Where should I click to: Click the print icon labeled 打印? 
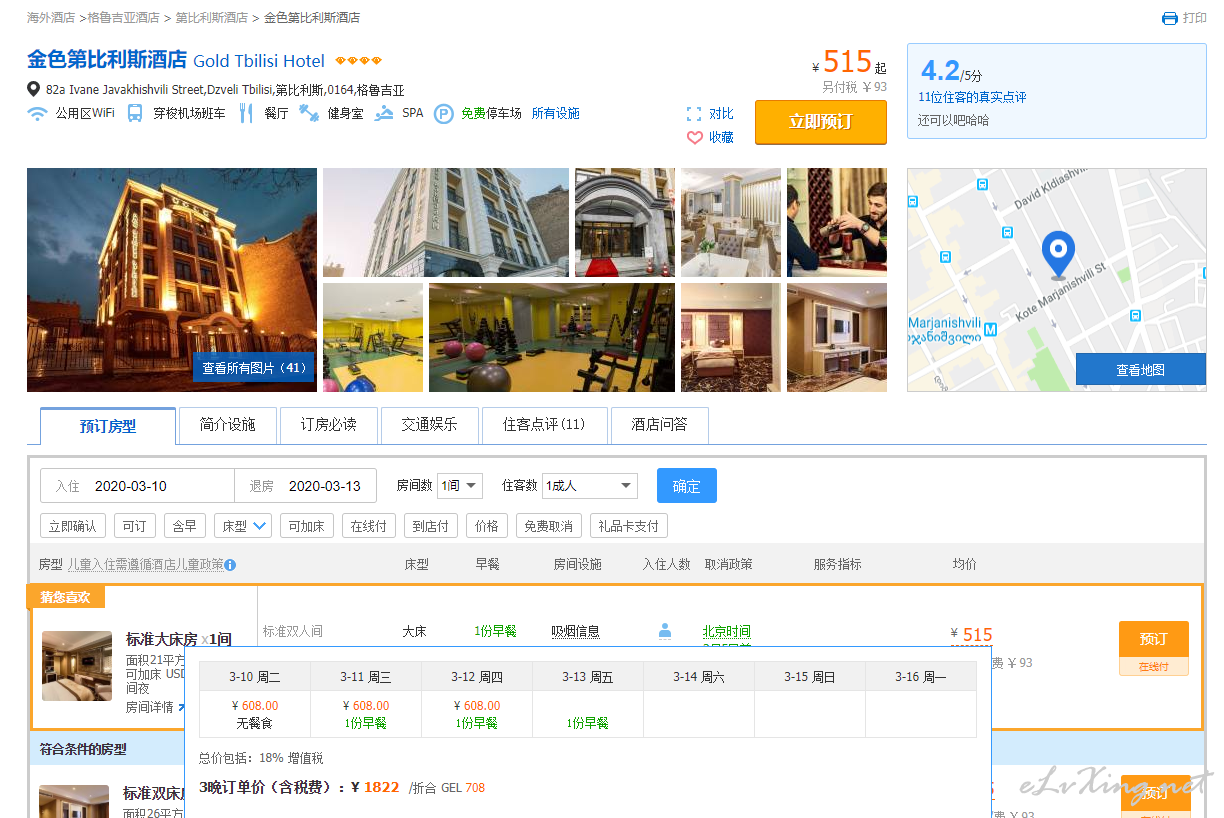[1169, 18]
